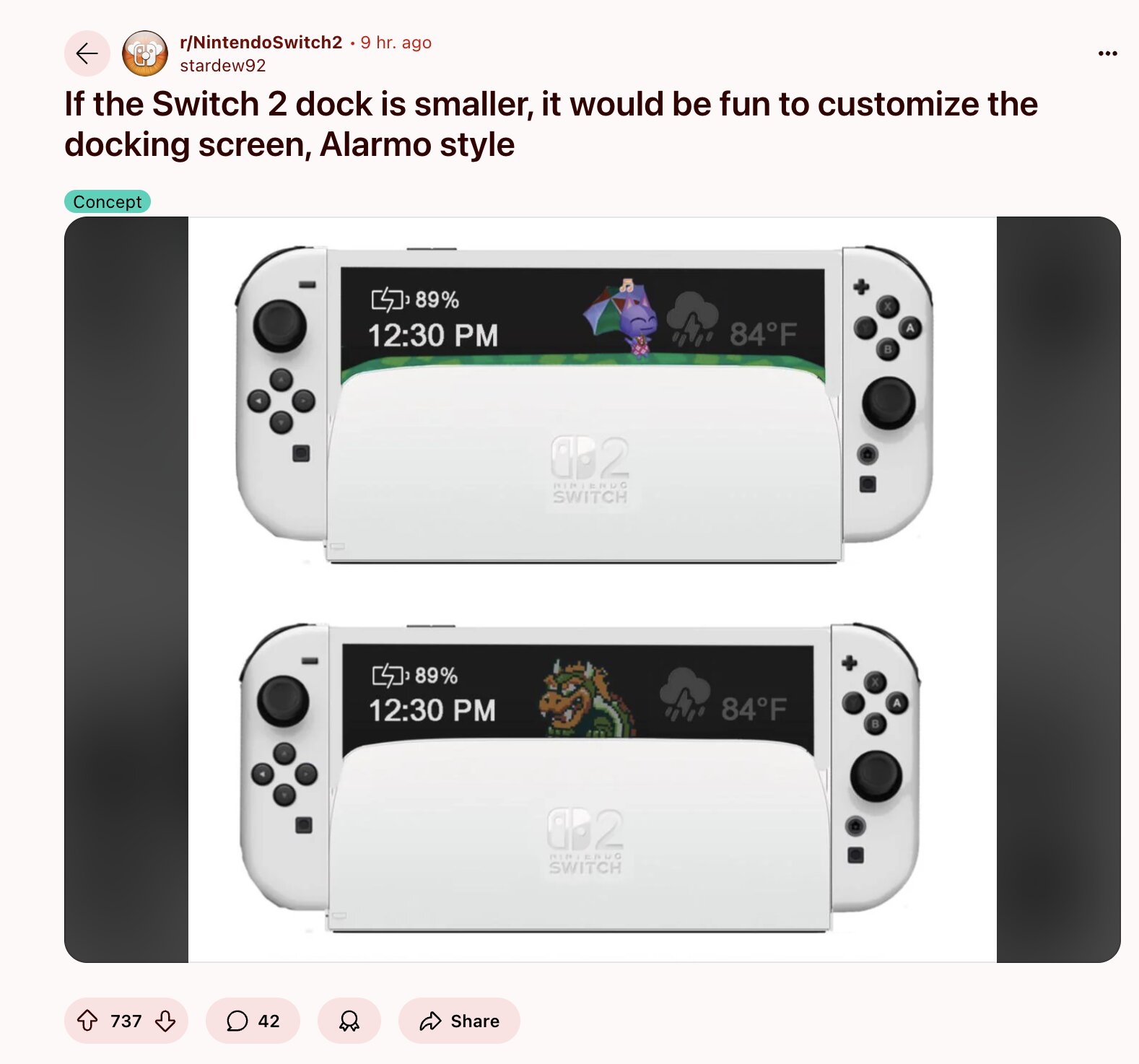This screenshot has height=1064, width=1139.
Task: Click the 737 vote score
Action: pyautogui.click(x=126, y=1021)
